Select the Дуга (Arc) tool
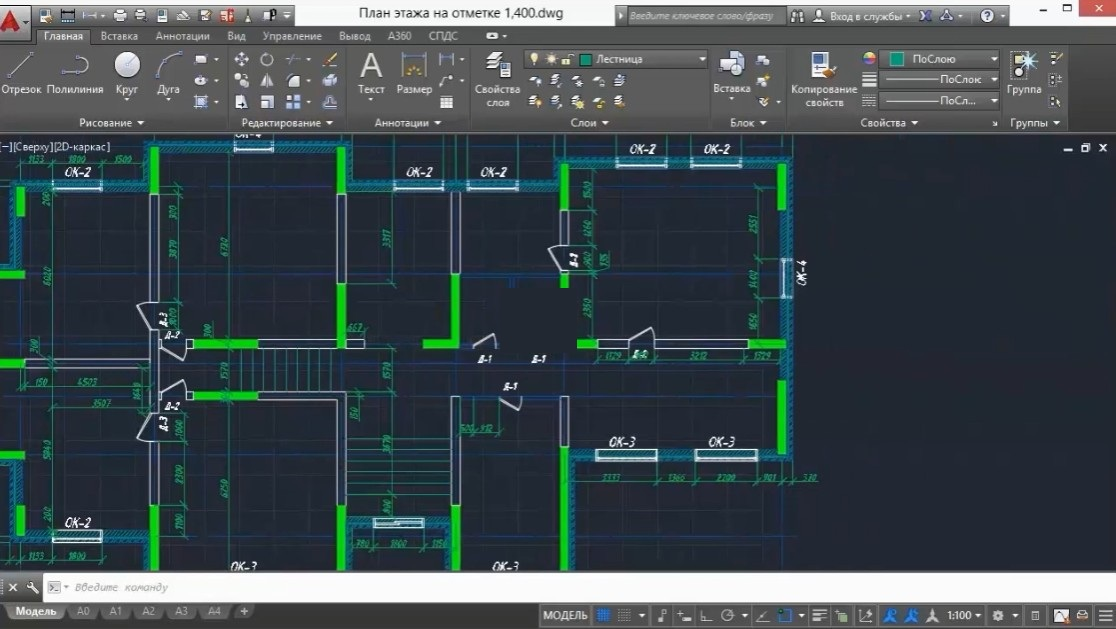This screenshot has height=629, width=1116. (169, 73)
